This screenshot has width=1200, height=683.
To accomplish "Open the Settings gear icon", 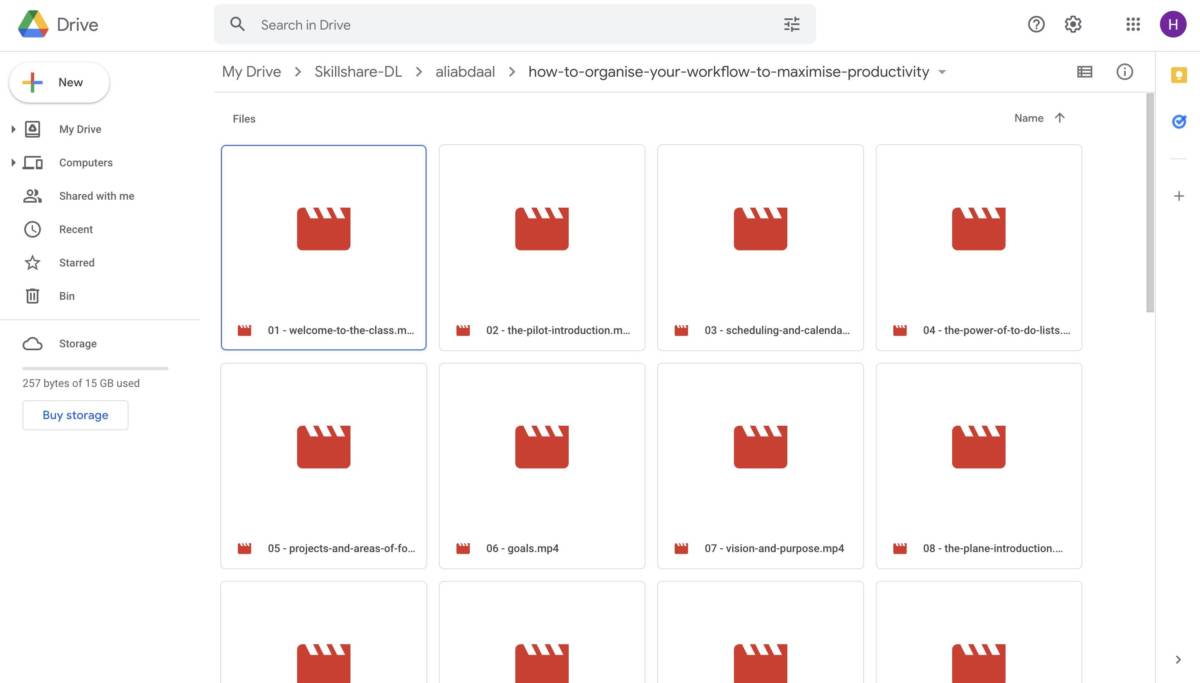I will [1073, 24].
